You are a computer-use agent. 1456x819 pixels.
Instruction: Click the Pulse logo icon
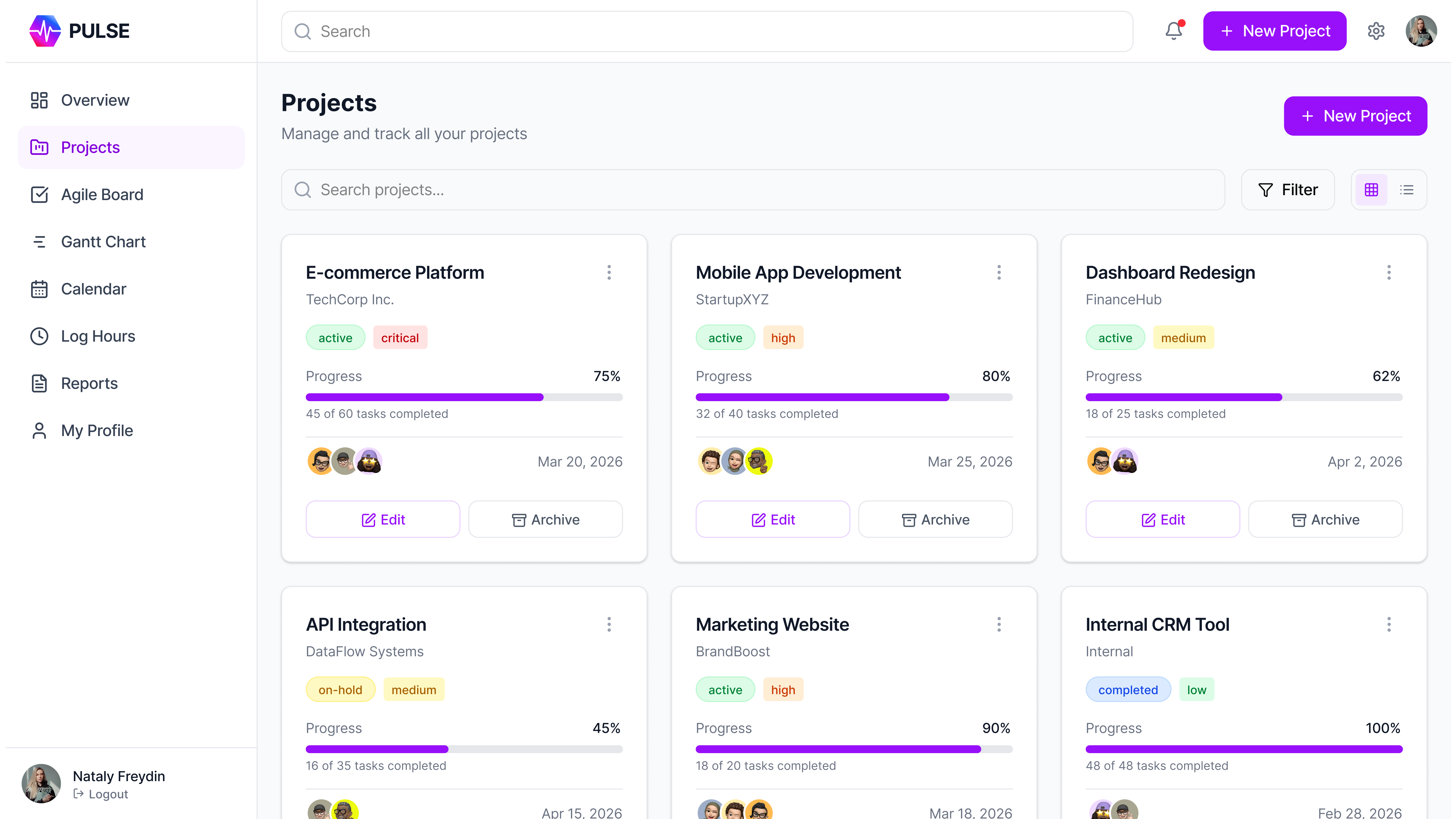[x=45, y=30]
